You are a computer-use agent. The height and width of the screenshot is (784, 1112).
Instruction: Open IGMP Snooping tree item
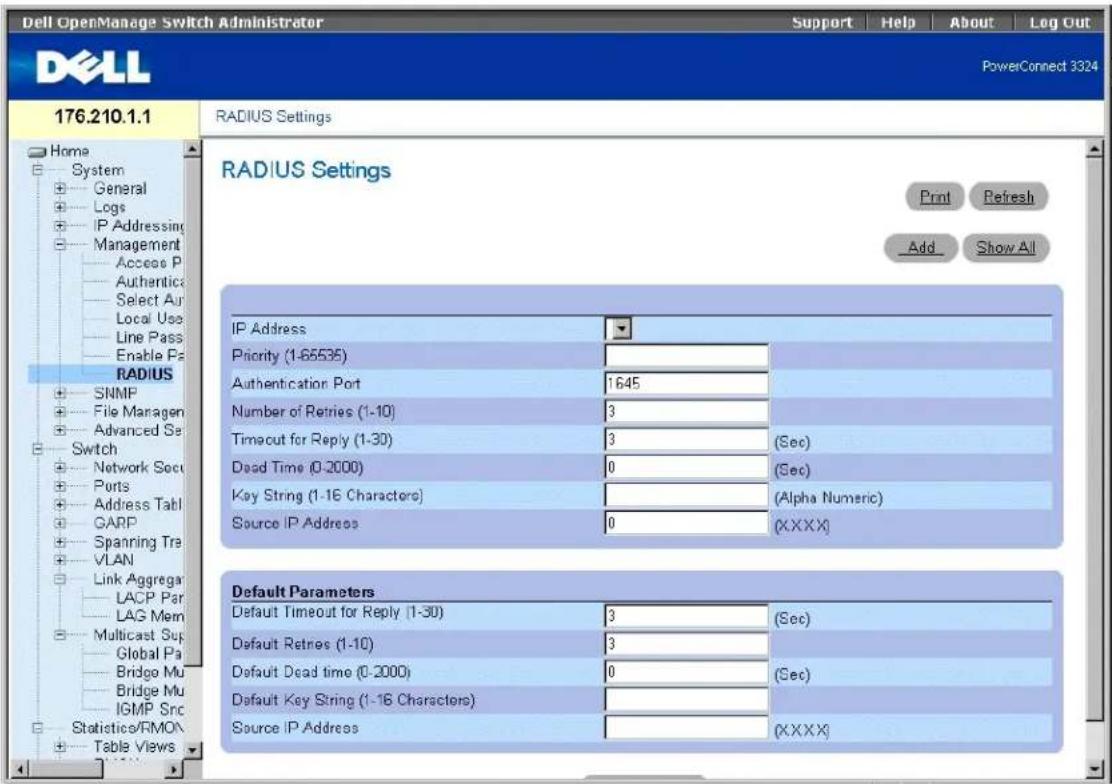(149, 709)
